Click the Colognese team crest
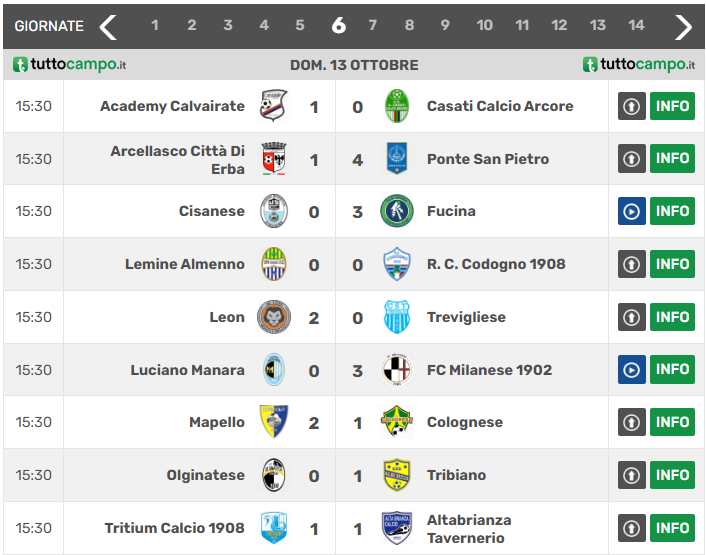Screen dimensions: 706x555 (397, 422)
